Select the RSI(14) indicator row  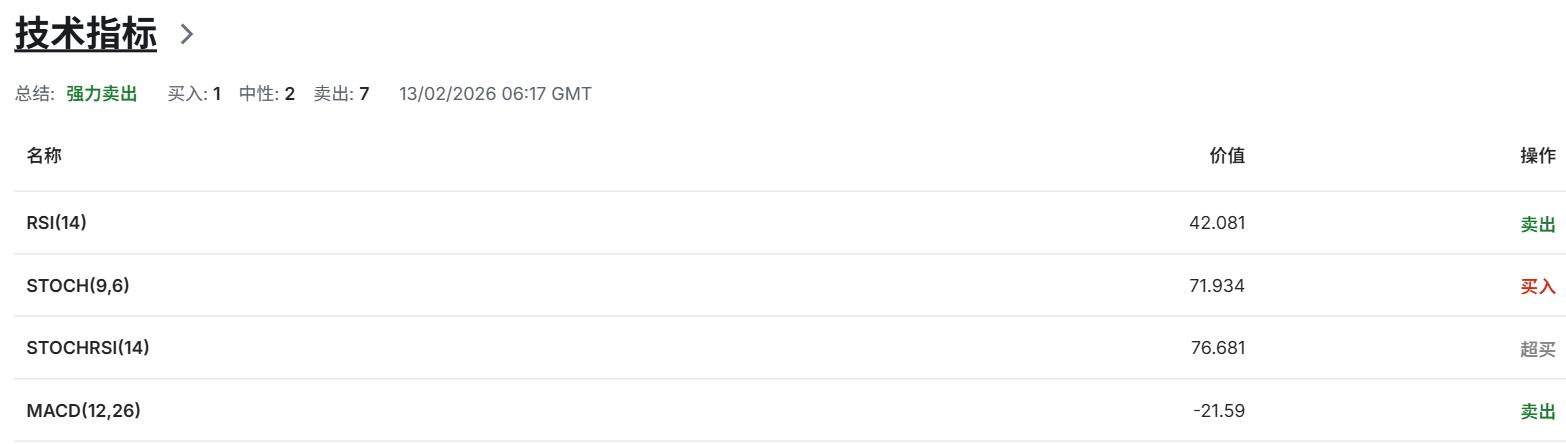tap(57, 223)
